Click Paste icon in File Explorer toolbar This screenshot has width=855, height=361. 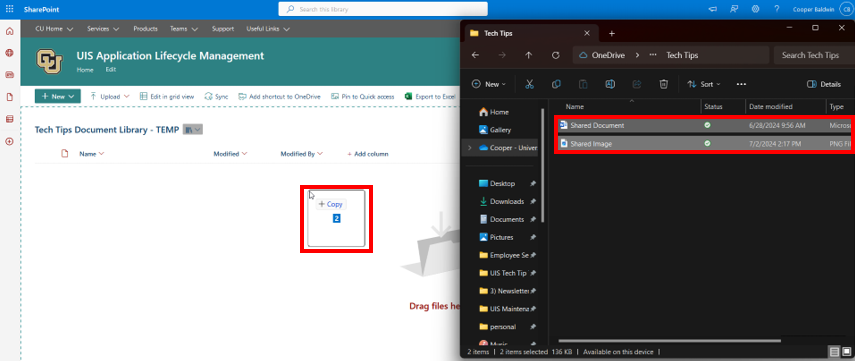click(583, 84)
